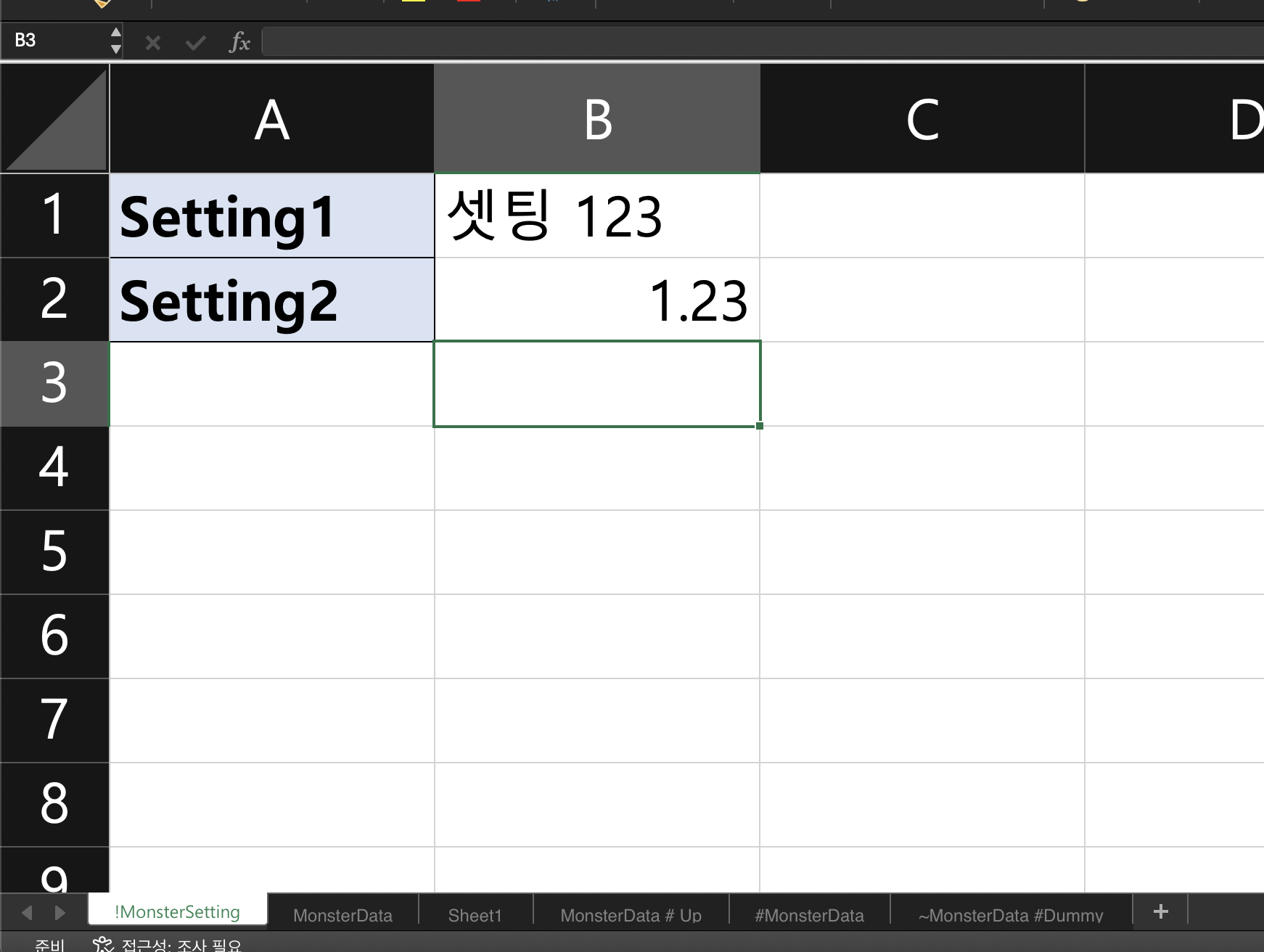The image size is (1264, 952).
Task: Select cell containing 셋팅 123
Action: pyautogui.click(x=597, y=216)
